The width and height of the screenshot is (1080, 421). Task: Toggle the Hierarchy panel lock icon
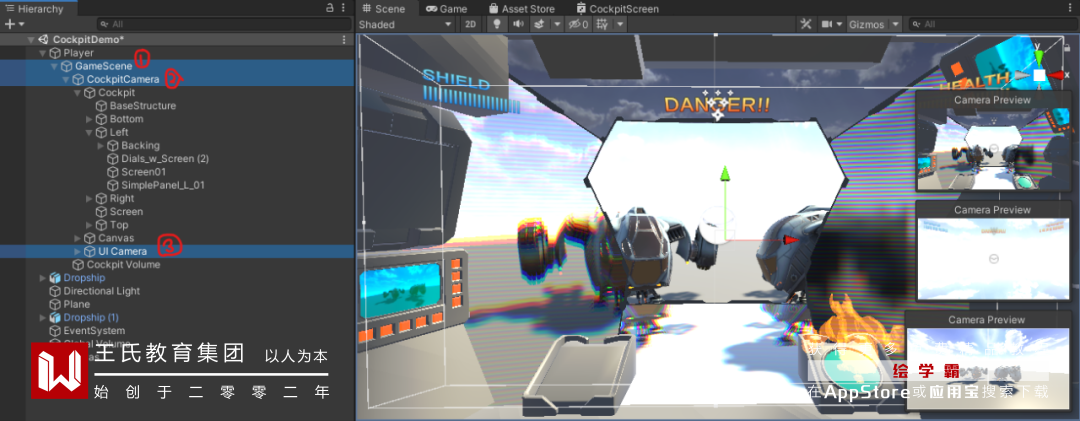click(329, 8)
